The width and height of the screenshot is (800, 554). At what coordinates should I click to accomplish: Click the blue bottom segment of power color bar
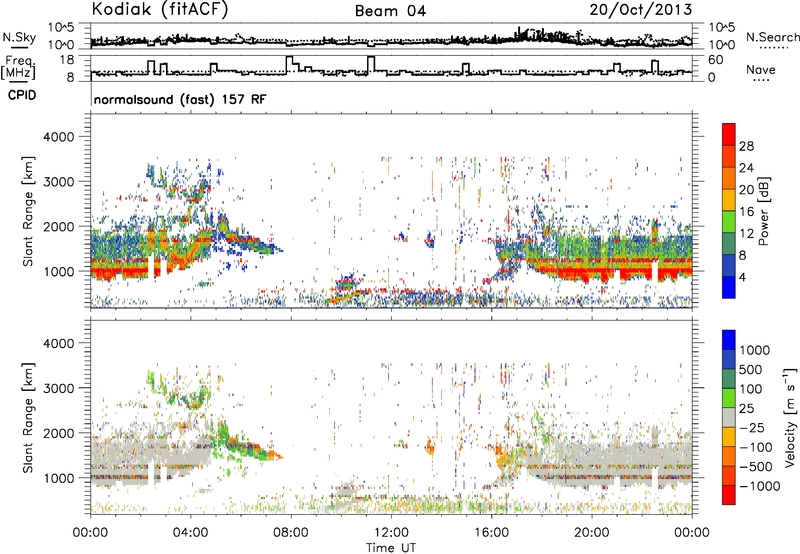click(x=729, y=287)
